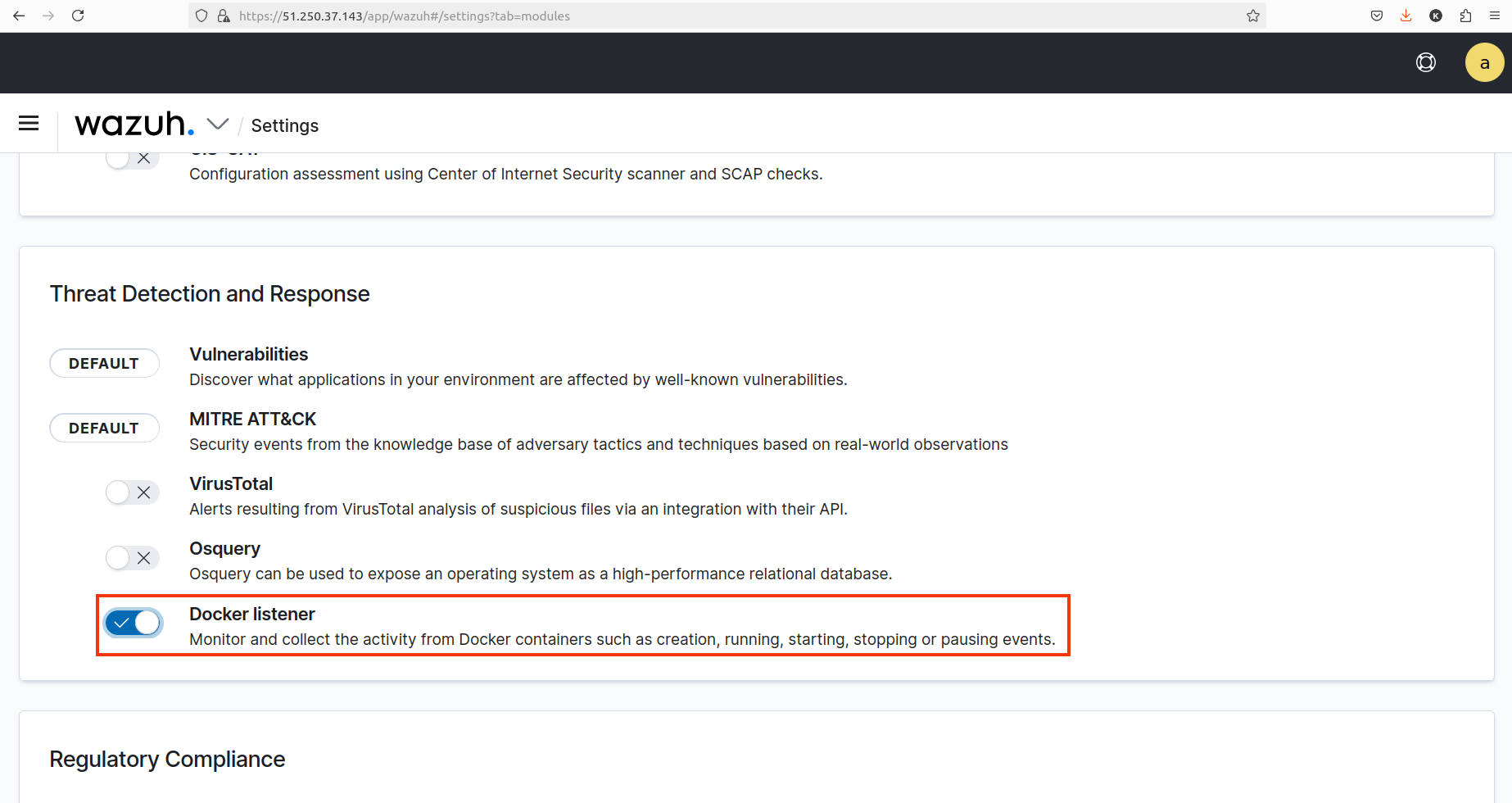Click the Regulatory Compliance heading

point(167,759)
